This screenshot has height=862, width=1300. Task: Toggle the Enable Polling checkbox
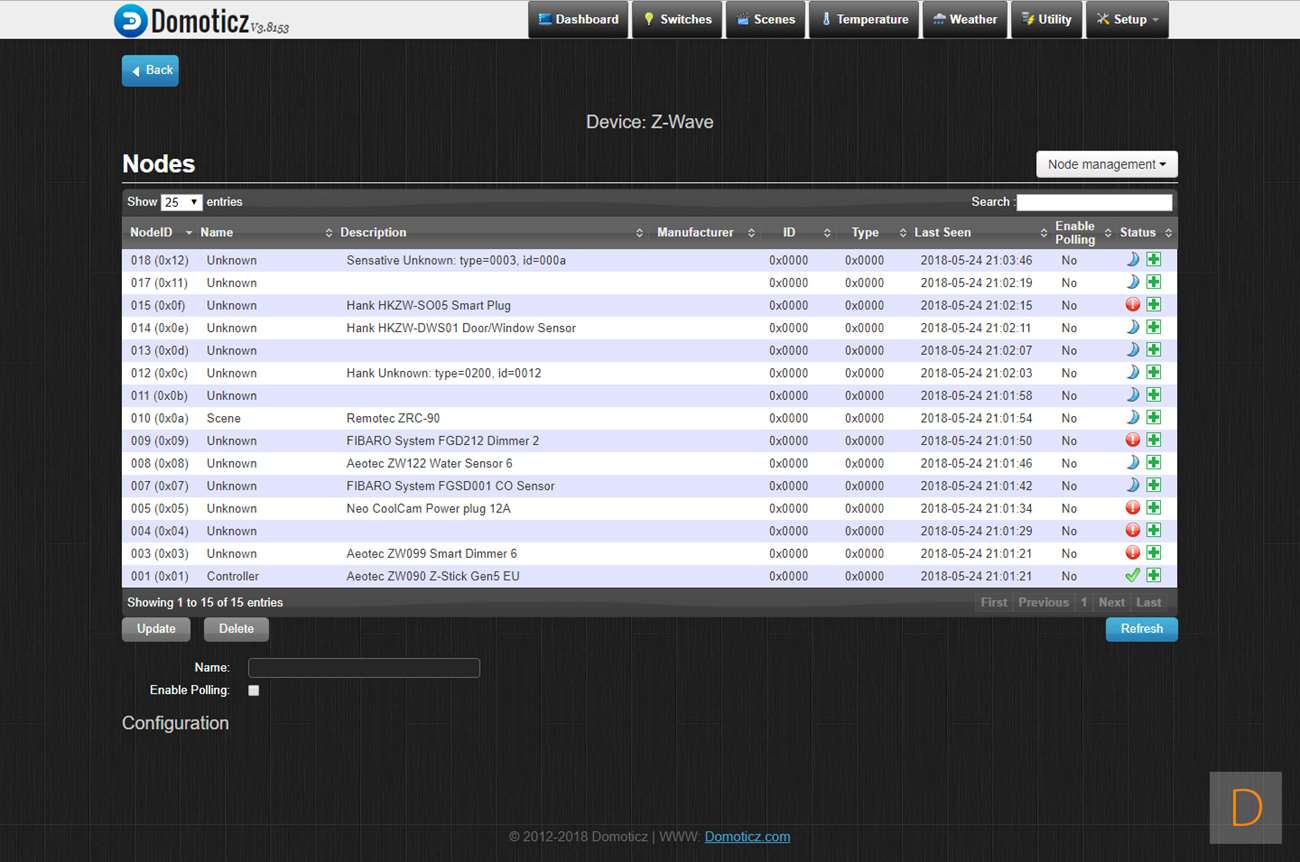254,690
